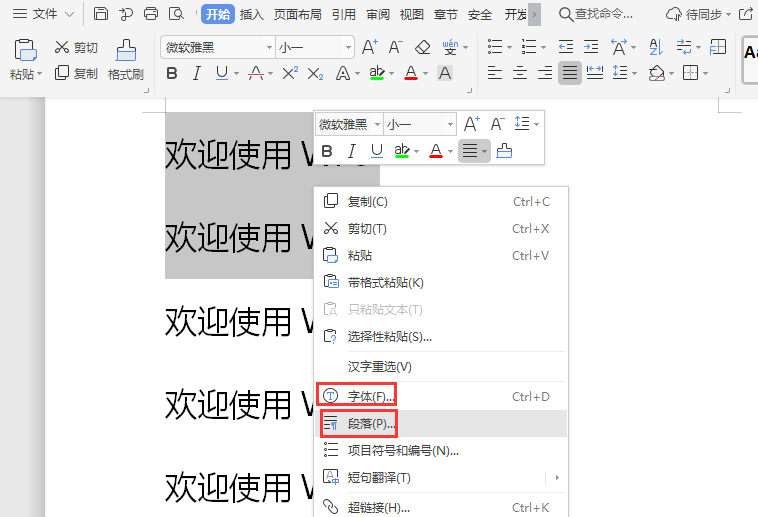The width and height of the screenshot is (758, 517).
Task: Click format painter in floating mini toolbar
Action: 504,151
